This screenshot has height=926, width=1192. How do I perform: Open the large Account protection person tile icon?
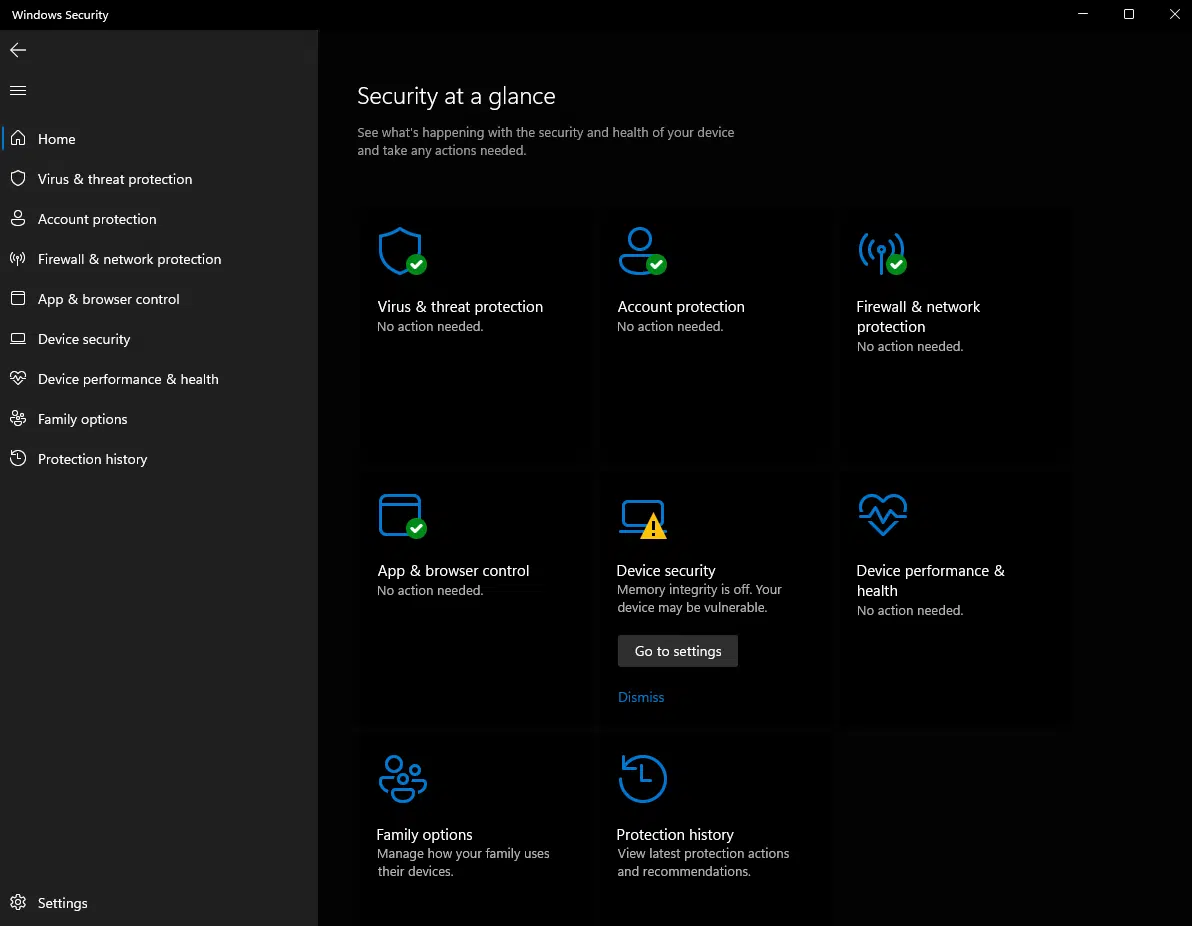pos(642,252)
